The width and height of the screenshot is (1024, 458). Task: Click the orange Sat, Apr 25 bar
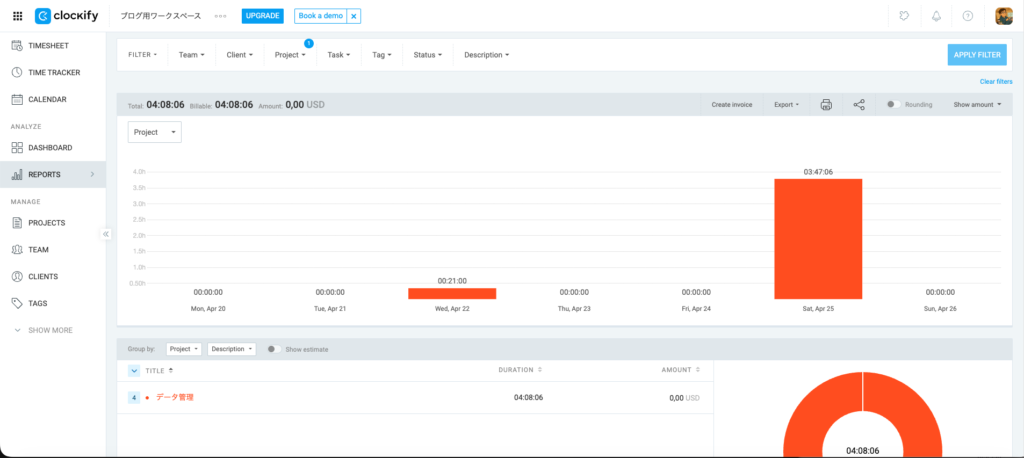click(x=818, y=238)
